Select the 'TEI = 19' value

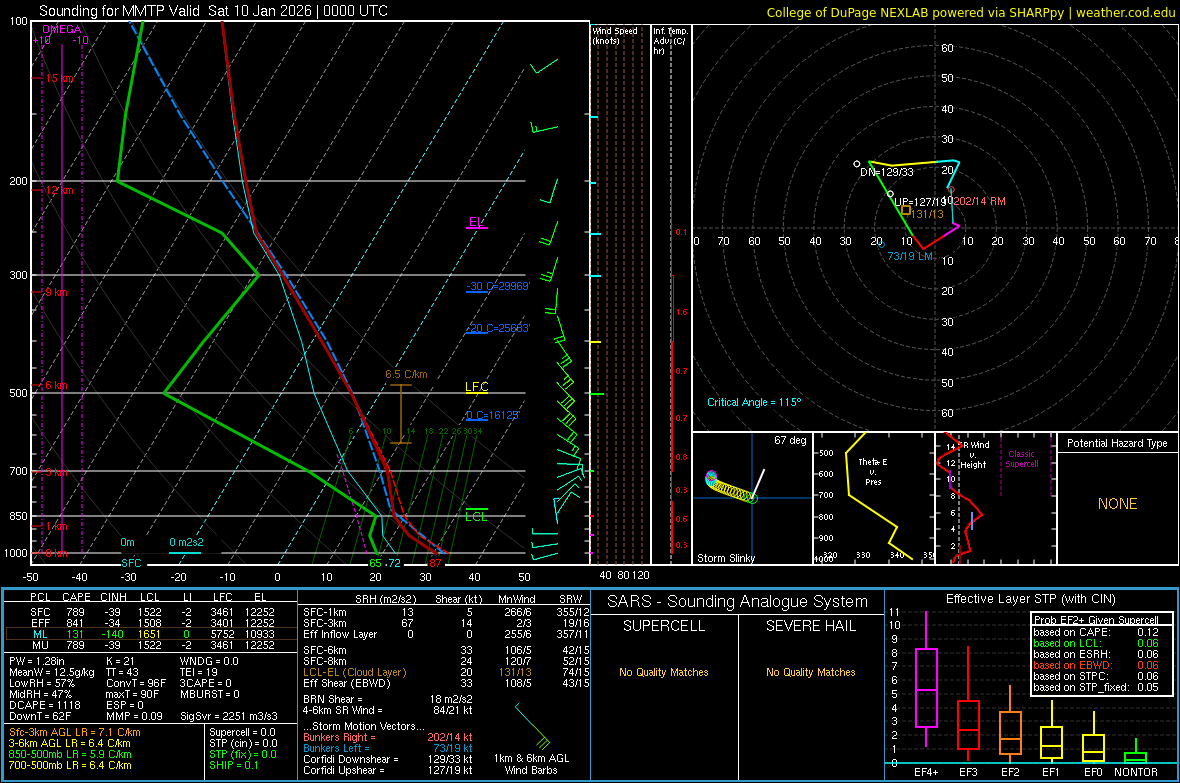199,672
